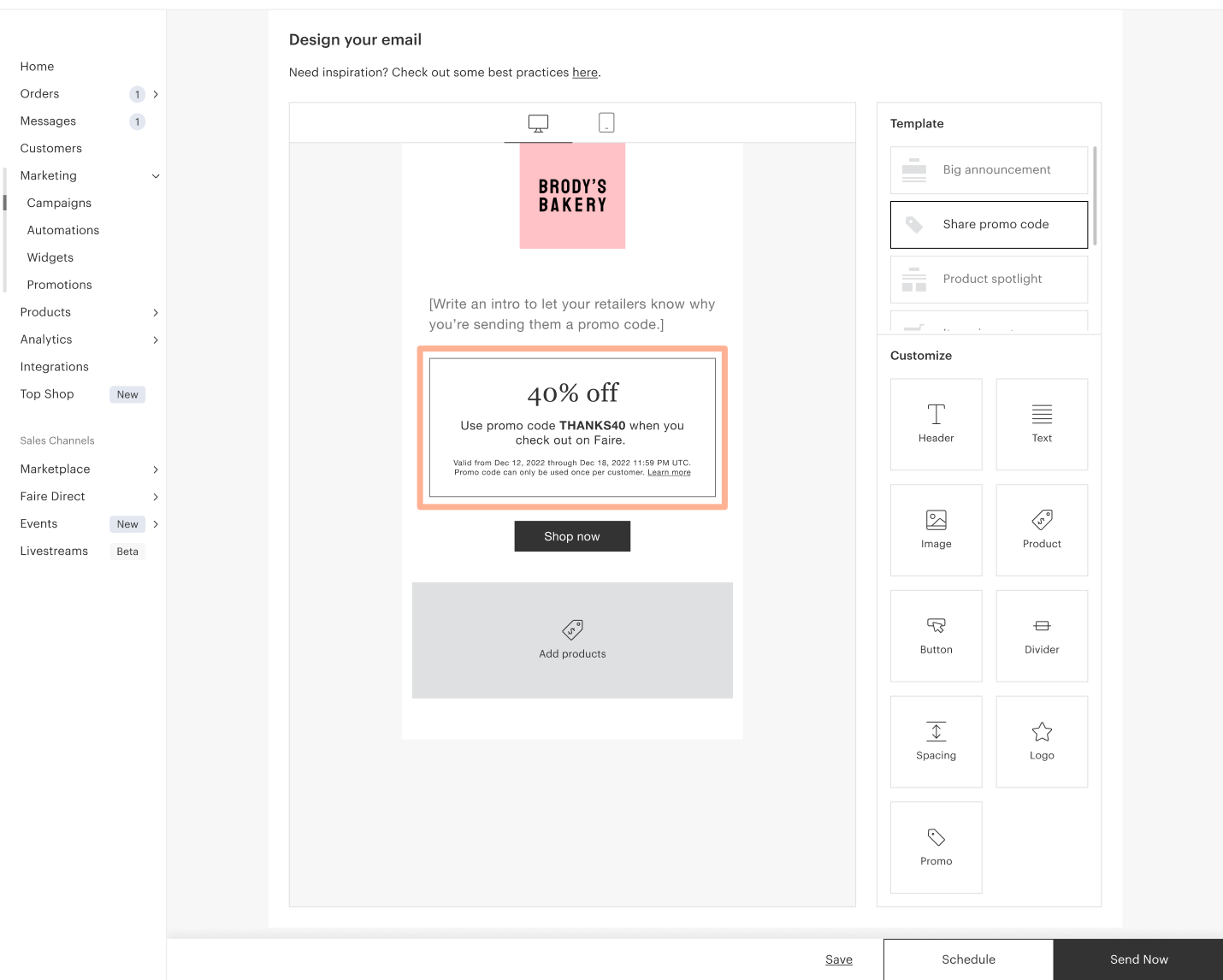Add an Image block
1223x980 pixels.
click(x=936, y=530)
